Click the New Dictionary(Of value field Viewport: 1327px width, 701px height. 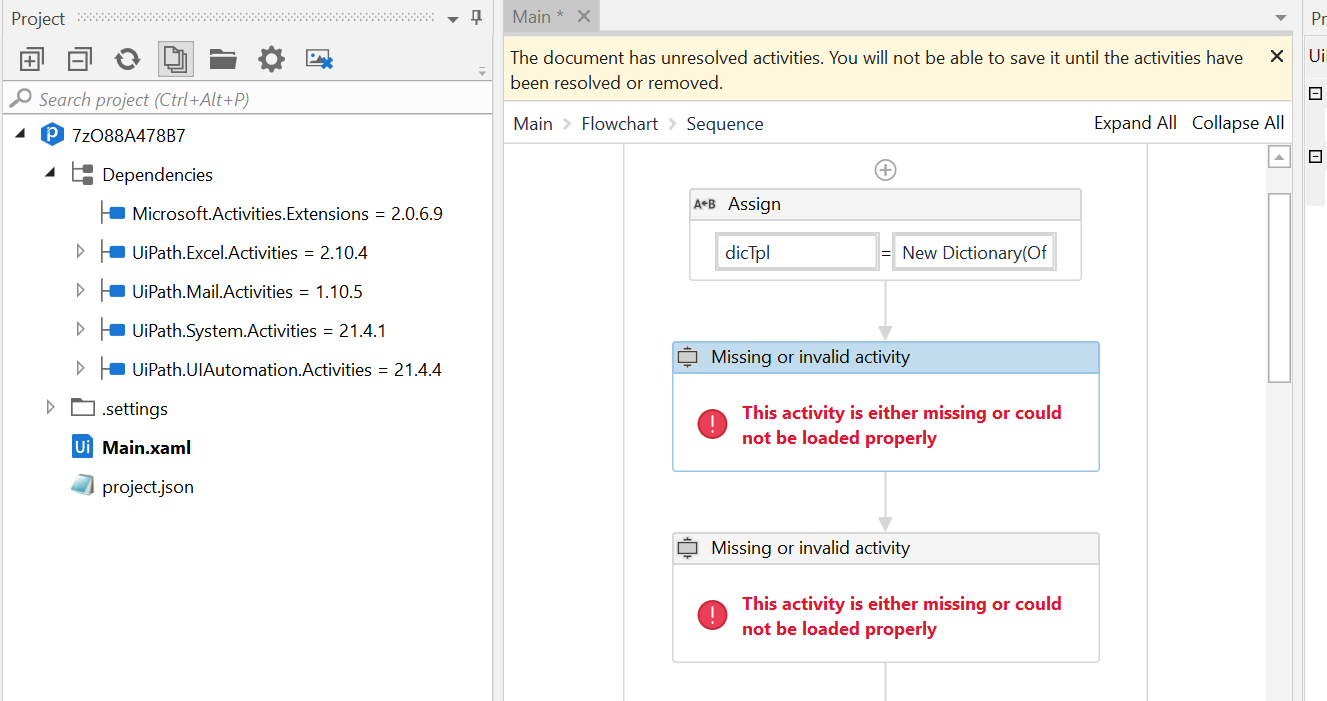point(974,253)
